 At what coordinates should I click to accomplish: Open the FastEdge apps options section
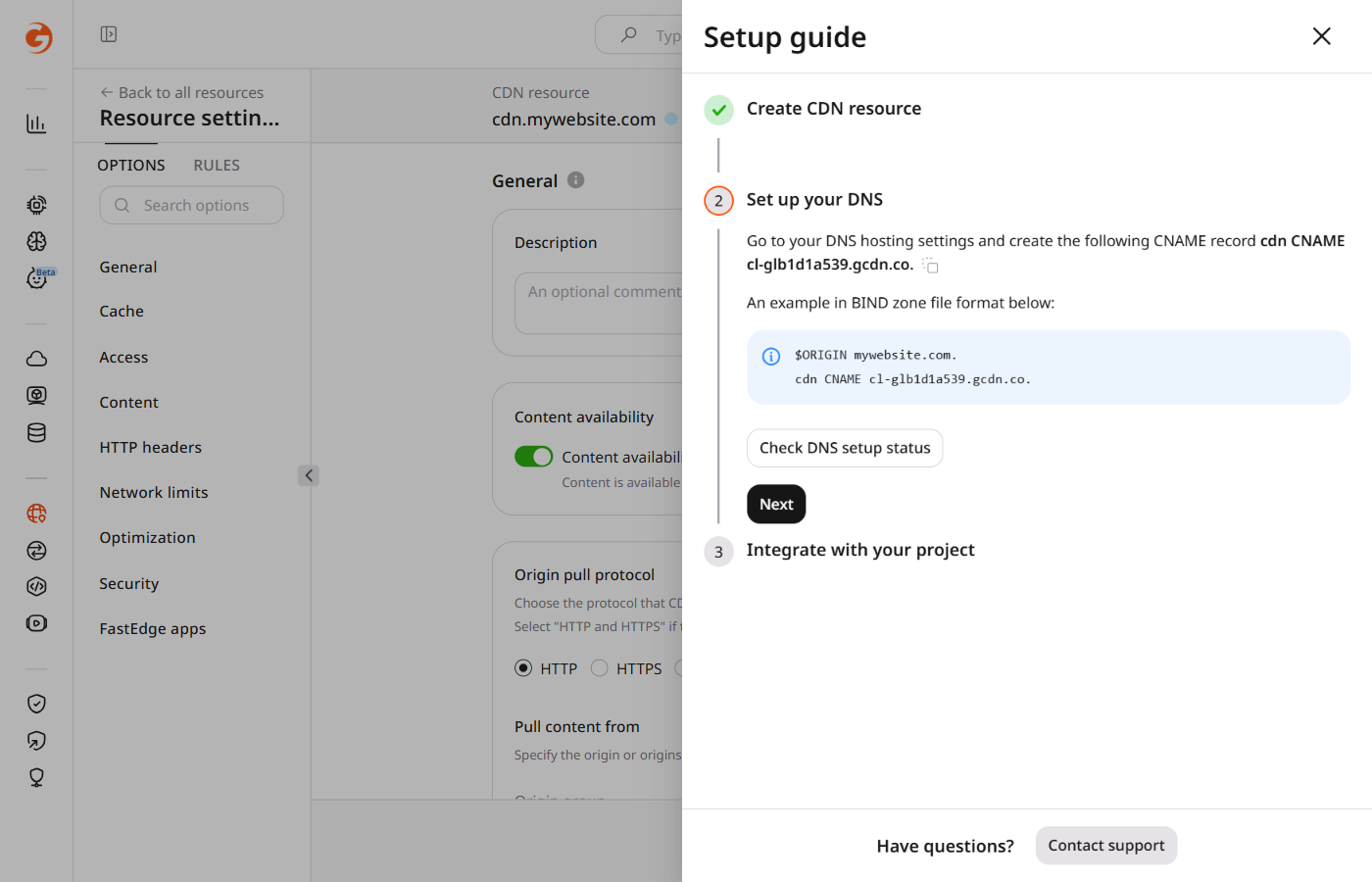coord(153,629)
